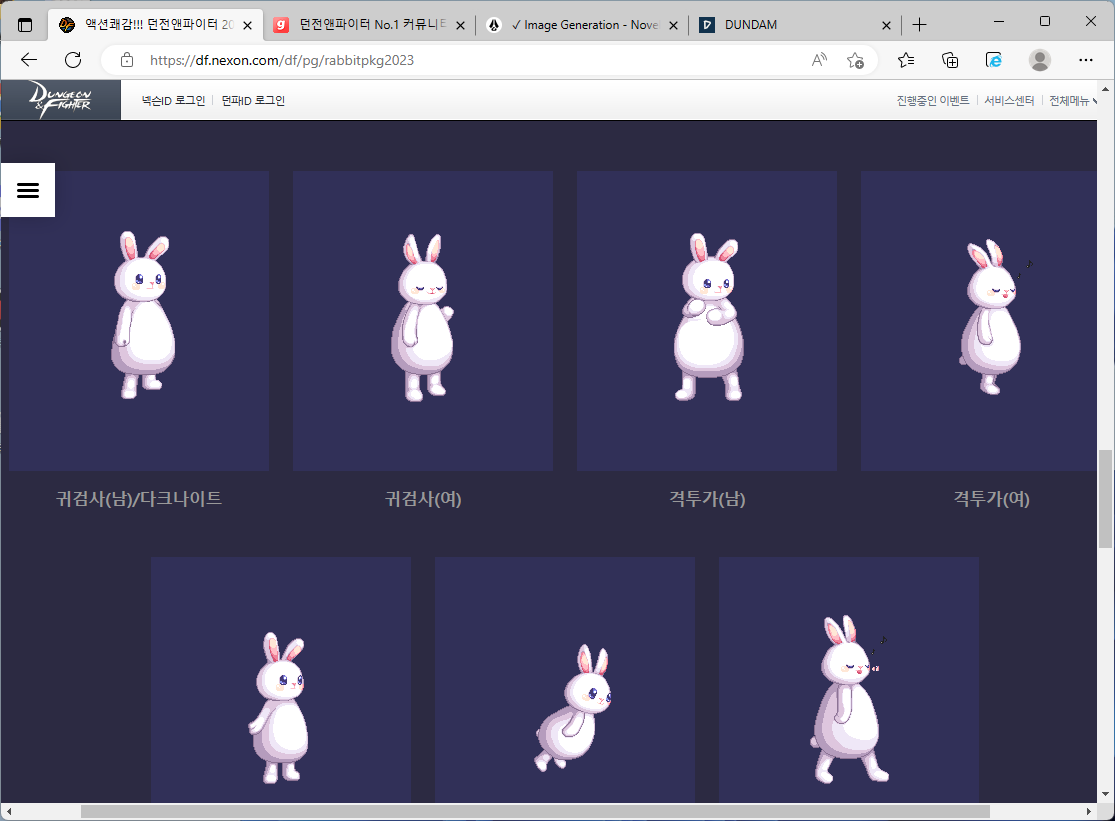
Task: Open the browser Settings and more menu
Action: click(x=1085, y=60)
